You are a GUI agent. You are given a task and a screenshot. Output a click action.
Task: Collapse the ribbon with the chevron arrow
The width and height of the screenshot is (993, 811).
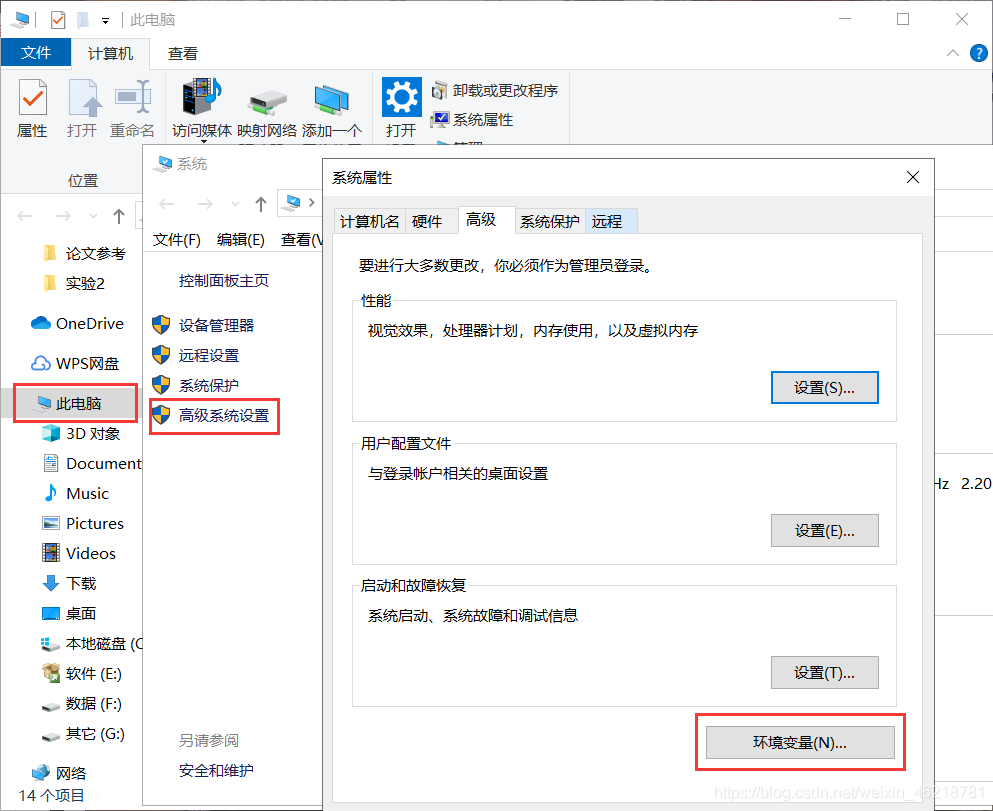click(x=952, y=53)
